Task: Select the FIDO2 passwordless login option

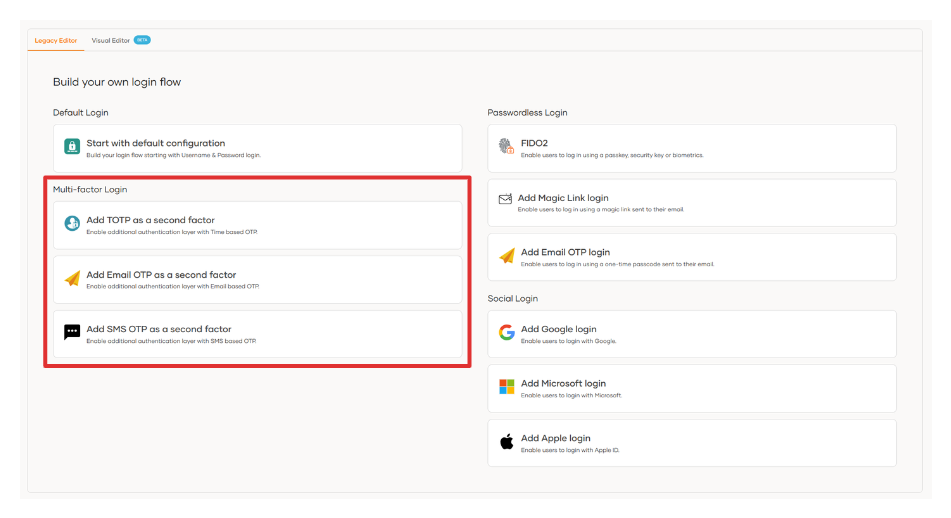Action: point(692,149)
